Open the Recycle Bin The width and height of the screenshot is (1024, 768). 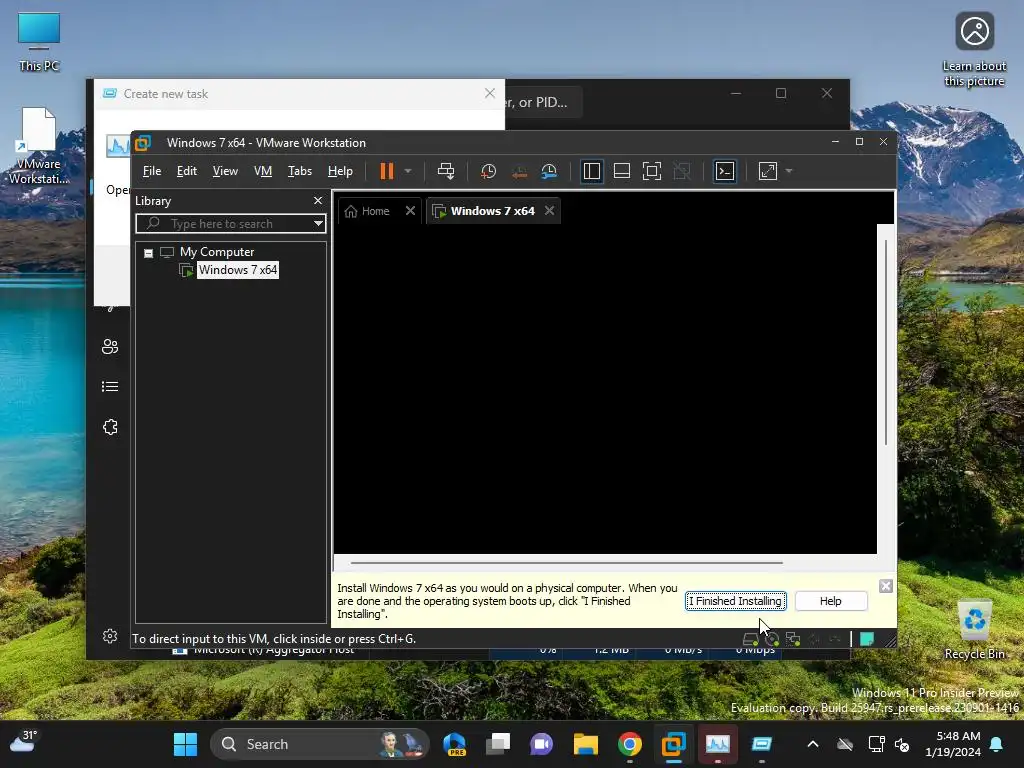click(974, 630)
